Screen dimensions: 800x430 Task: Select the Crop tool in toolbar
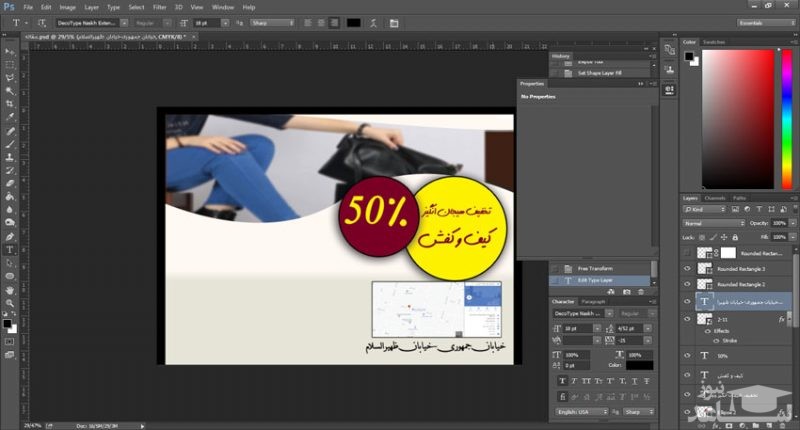click(10, 103)
